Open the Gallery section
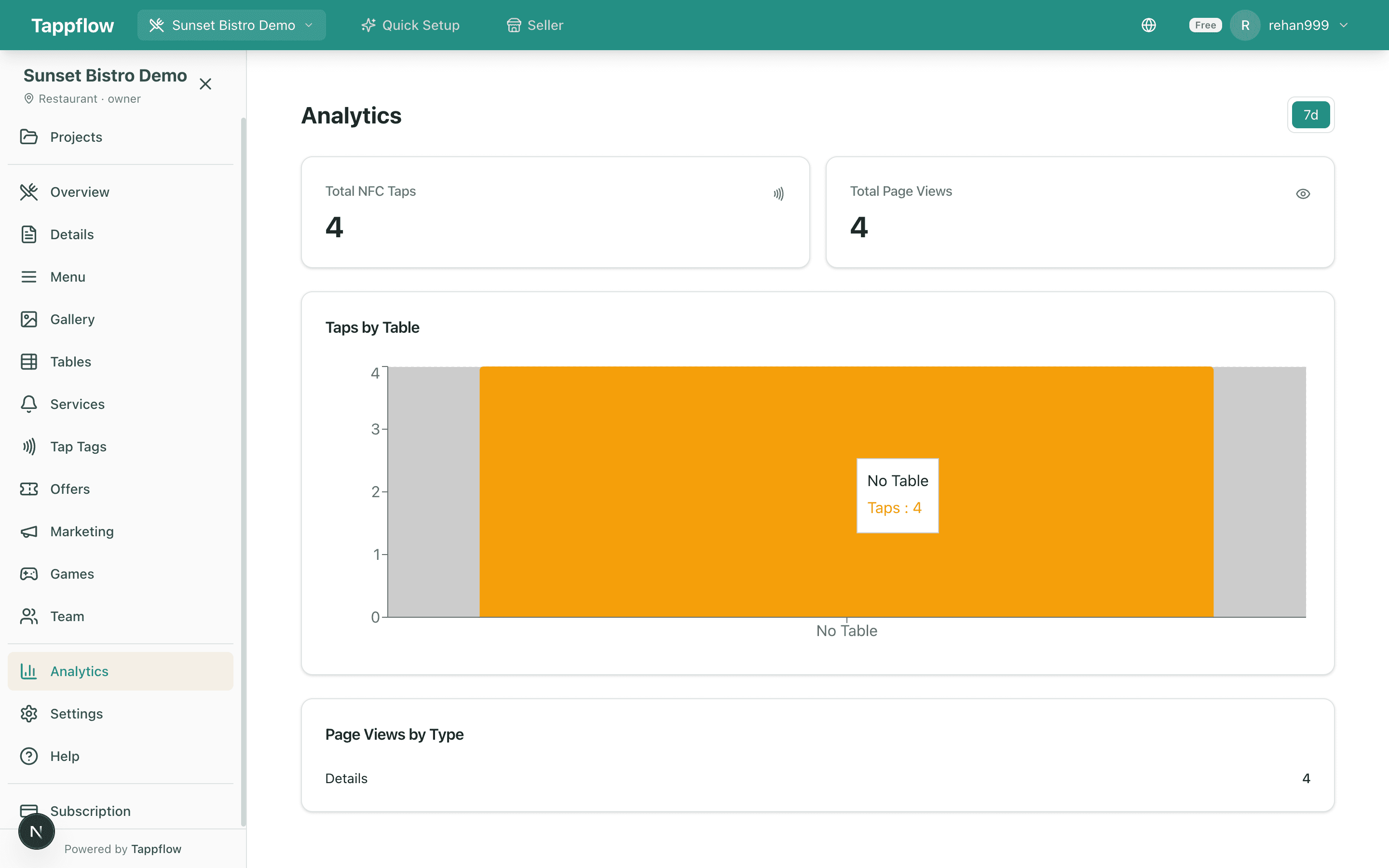This screenshot has width=1389, height=868. point(72,319)
